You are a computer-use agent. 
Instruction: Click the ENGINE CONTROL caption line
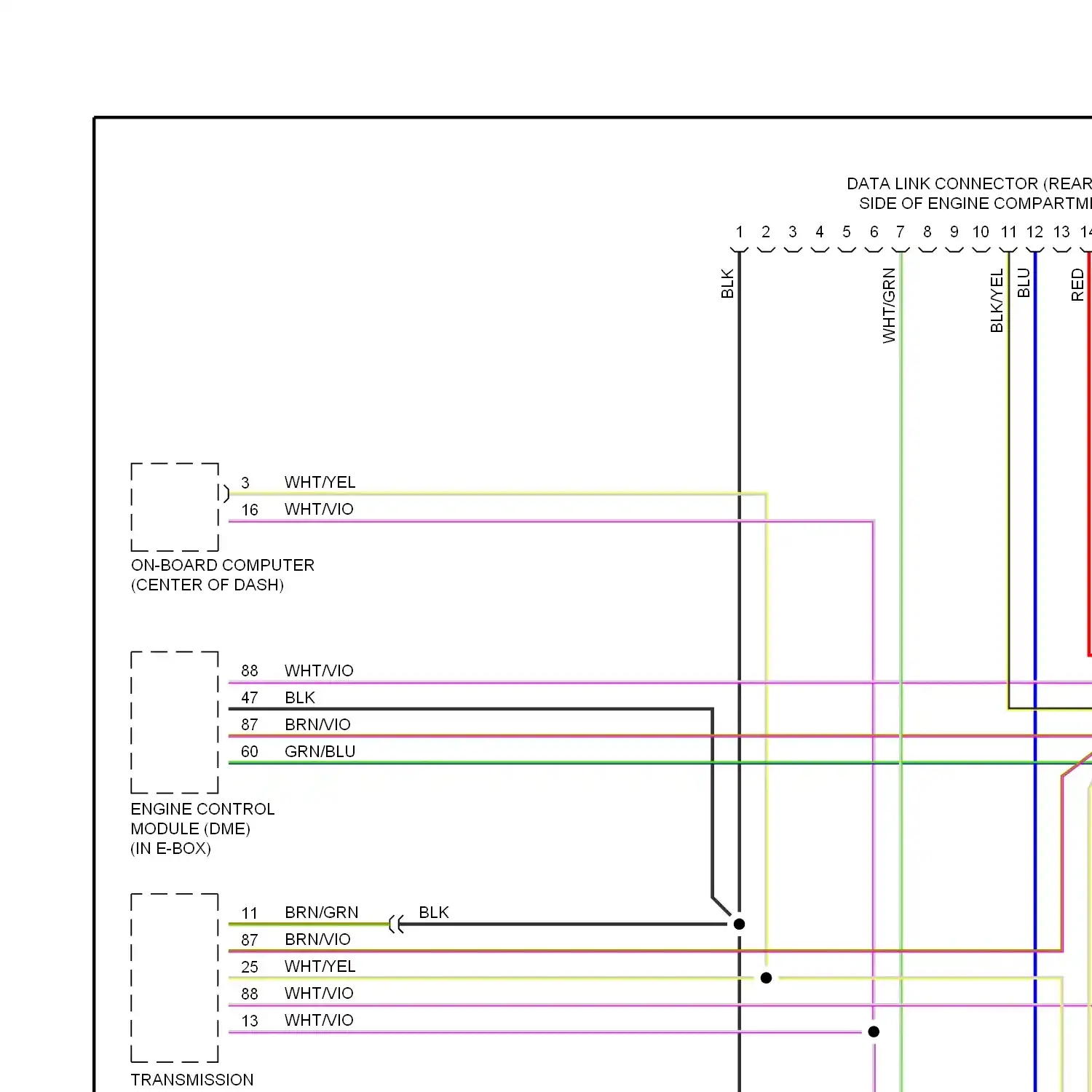pos(202,809)
